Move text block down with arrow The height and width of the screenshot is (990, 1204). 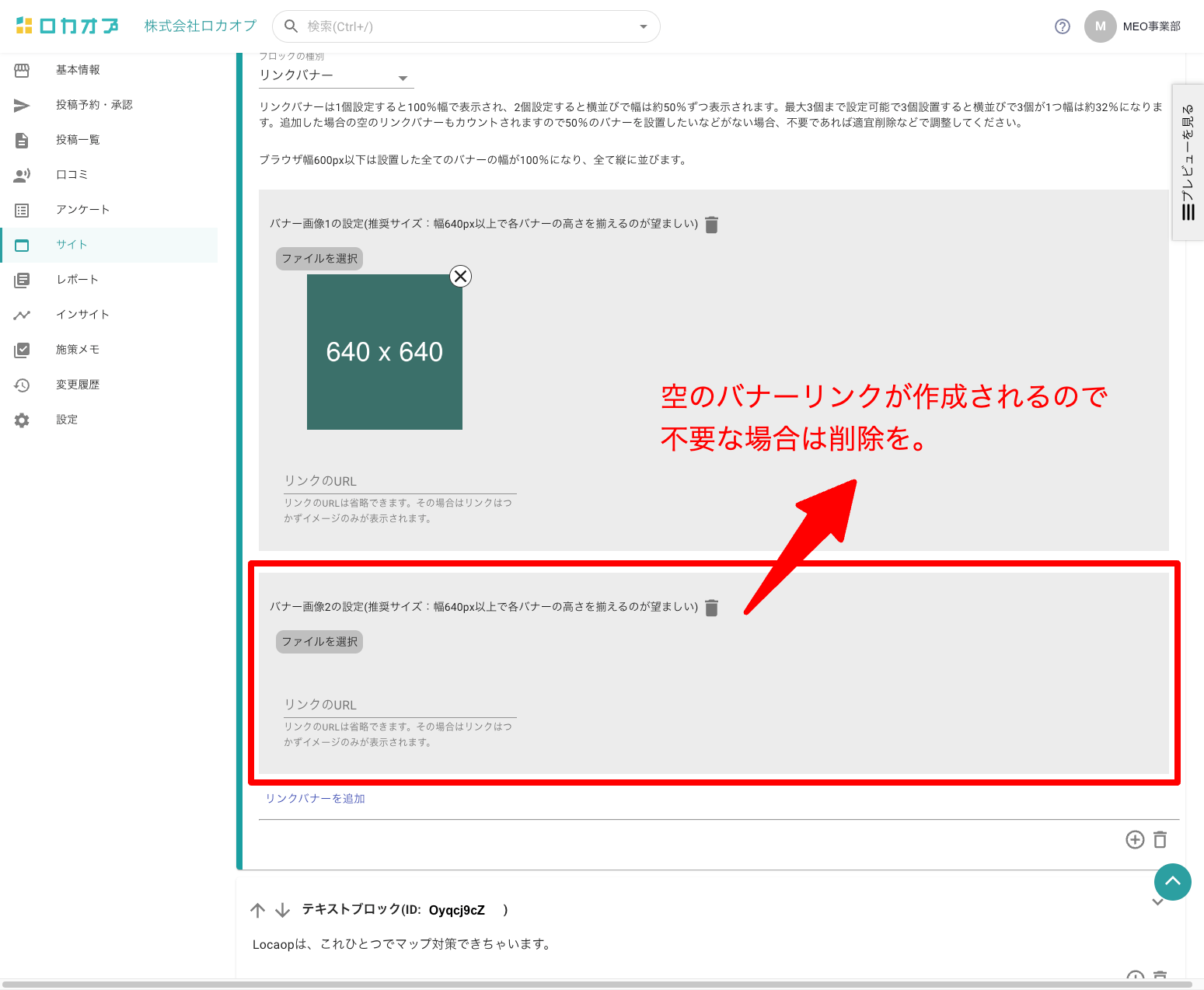point(283,910)
